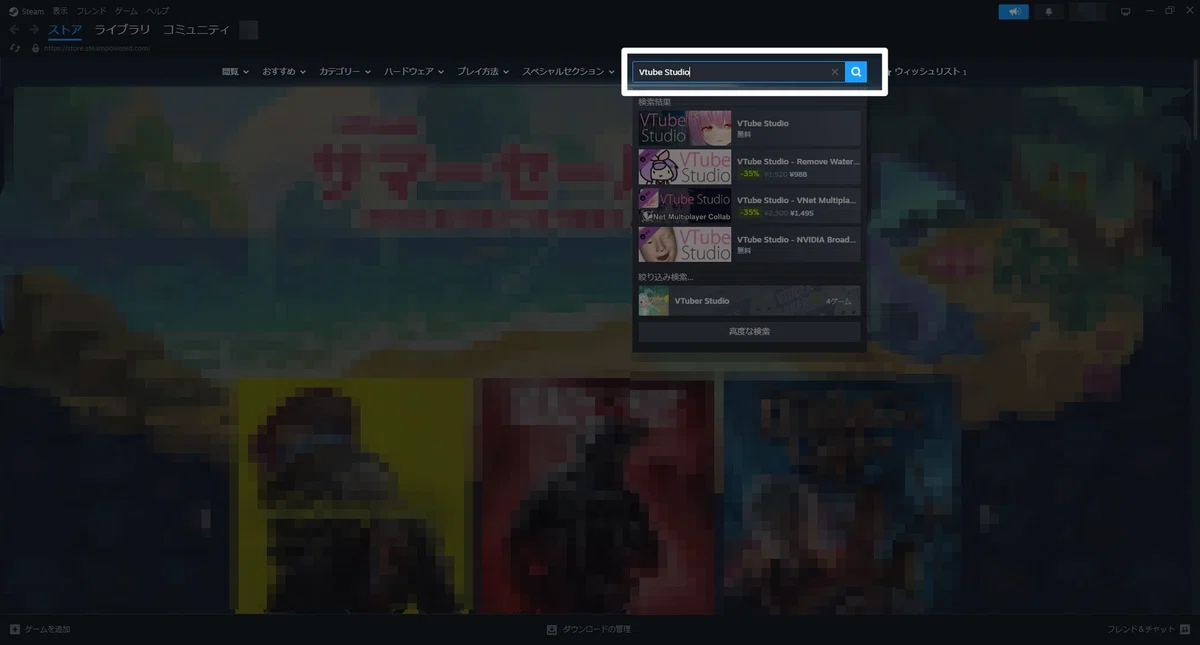The image size is (1200, 645).
Task: Expand the プレイ方法 dropdown
Action: [x=483, y=72]
